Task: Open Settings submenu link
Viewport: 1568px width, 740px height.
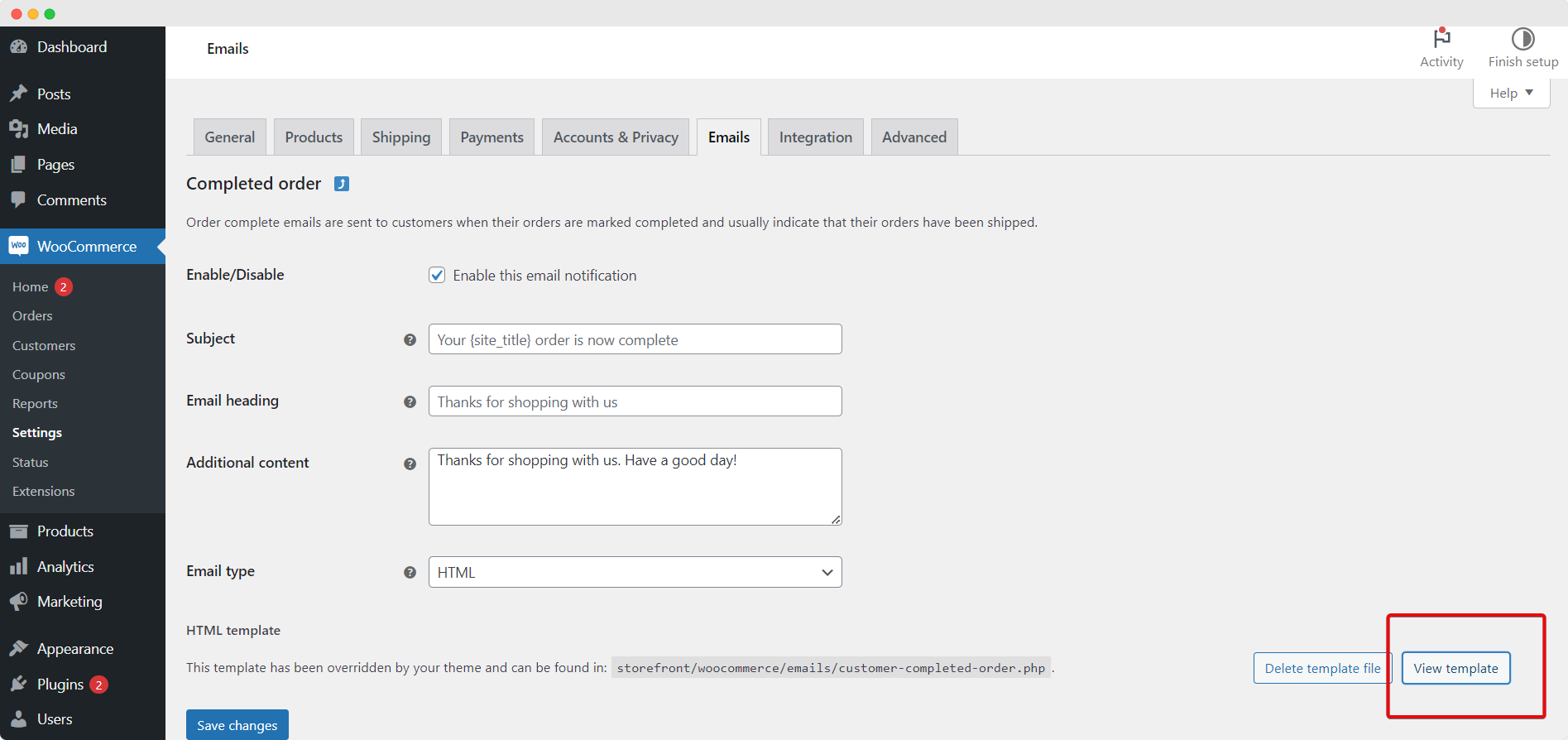Action: click(x=37, y=432)
